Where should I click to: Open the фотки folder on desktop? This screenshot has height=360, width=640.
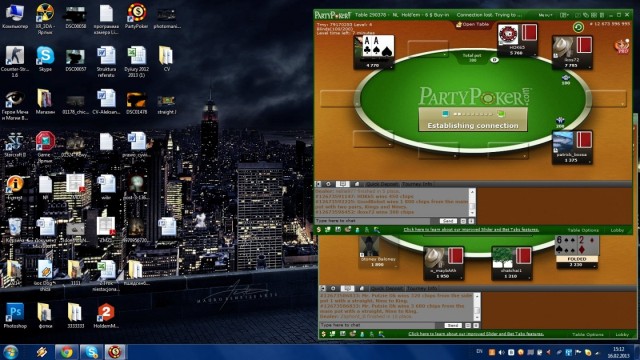tap(45, 316)
